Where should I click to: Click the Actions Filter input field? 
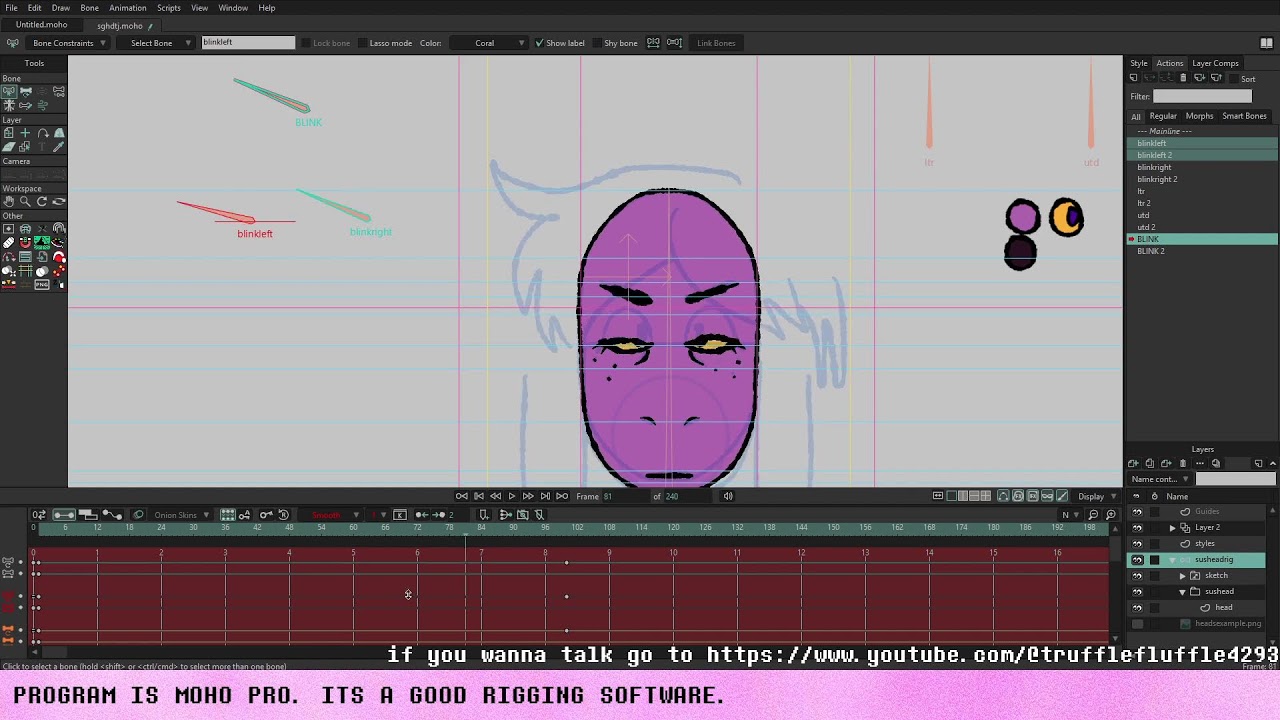pos(1202,96)
